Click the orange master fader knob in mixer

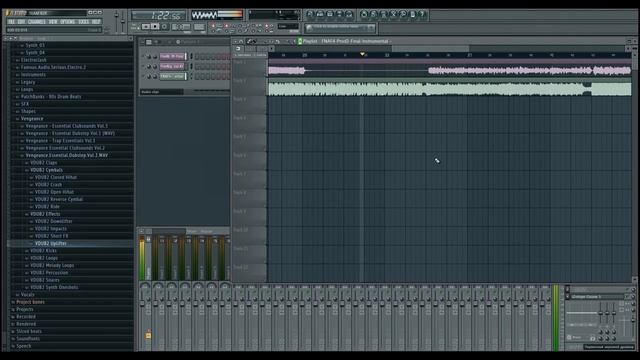[x=148, y=335]
